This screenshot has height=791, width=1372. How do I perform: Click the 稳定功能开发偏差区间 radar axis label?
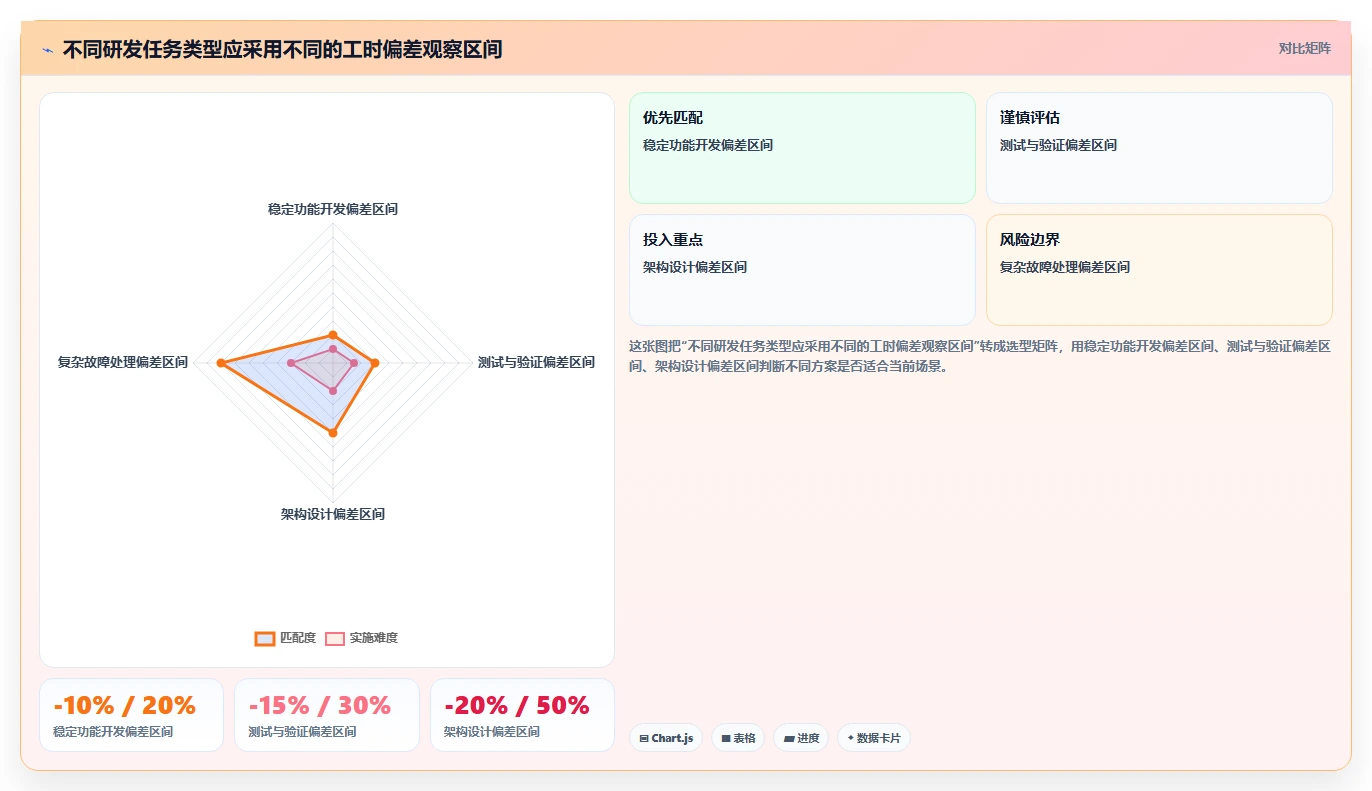[x=333, y=209]
